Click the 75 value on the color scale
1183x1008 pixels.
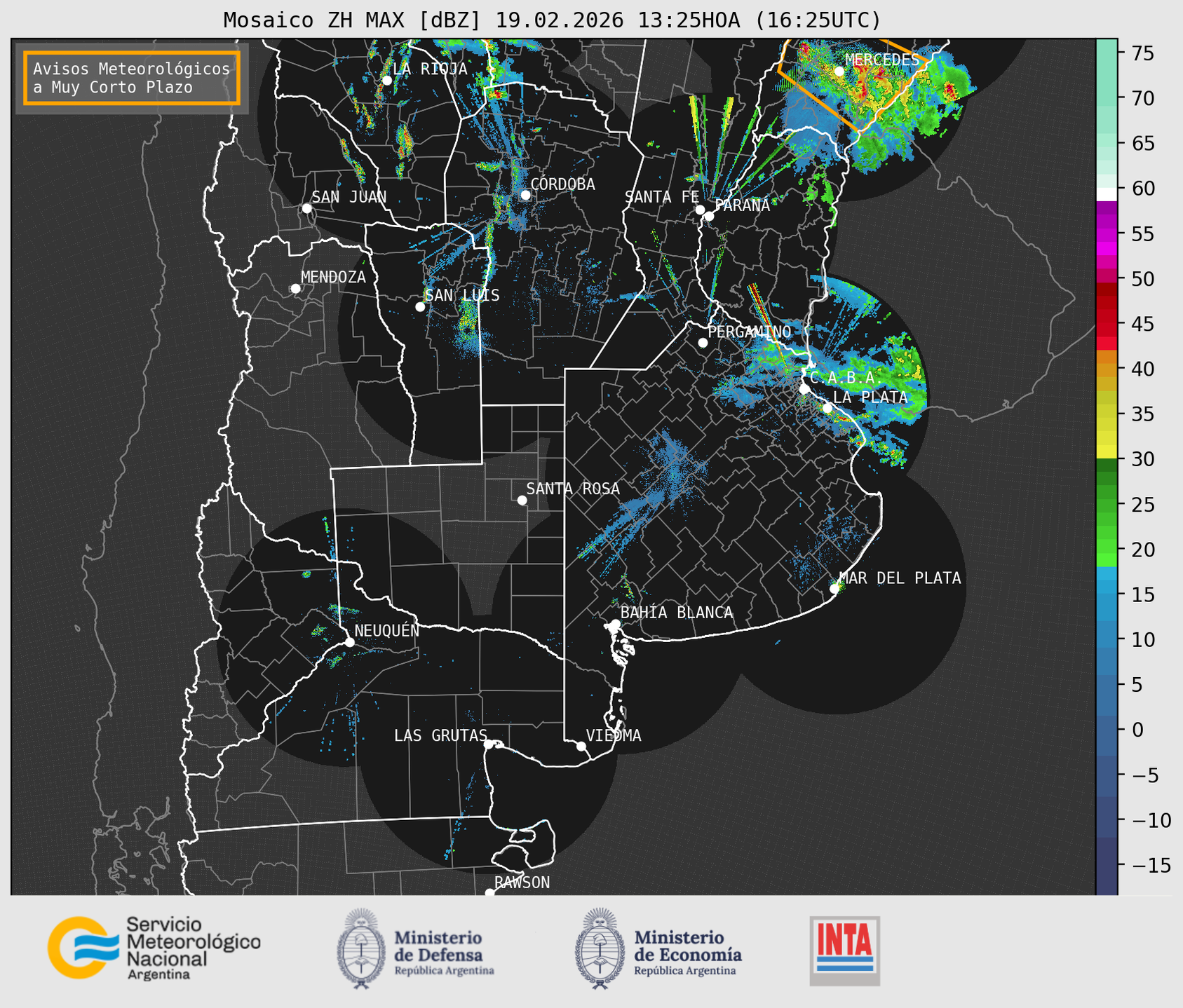[1142, 53]
